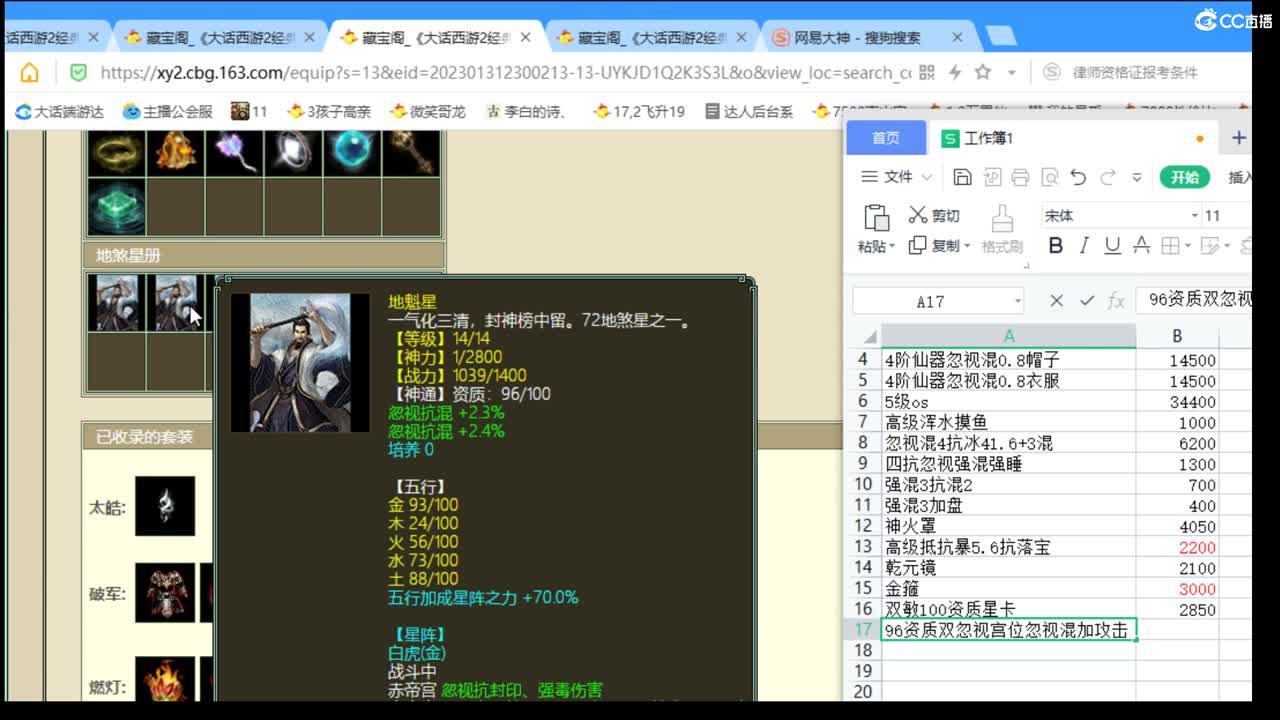Open the 达人后台系 bookmark
The height and width of the screenshot is (720, 1280).
[749, 111]
